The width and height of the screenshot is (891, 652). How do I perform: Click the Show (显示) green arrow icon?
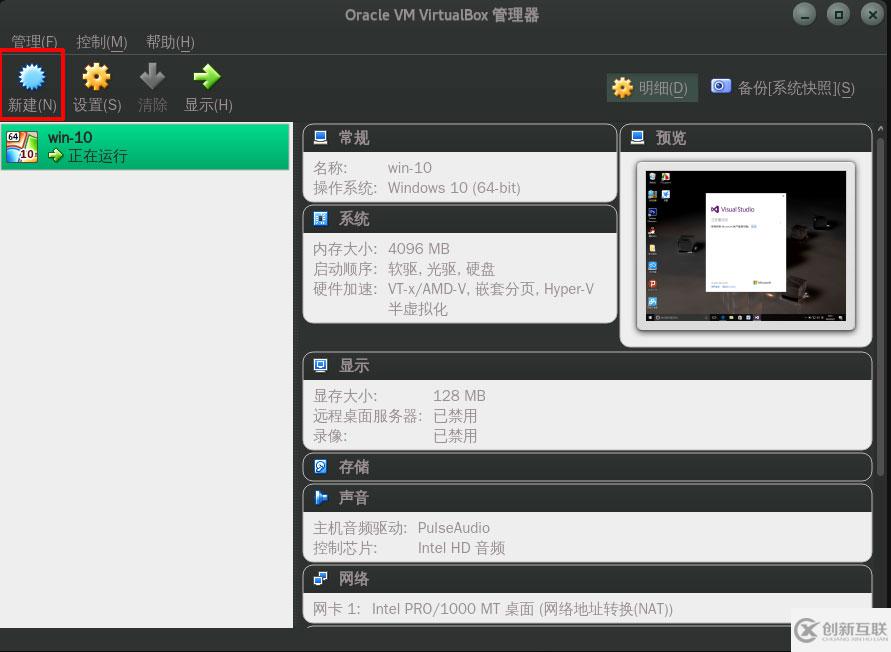point(207,77)
